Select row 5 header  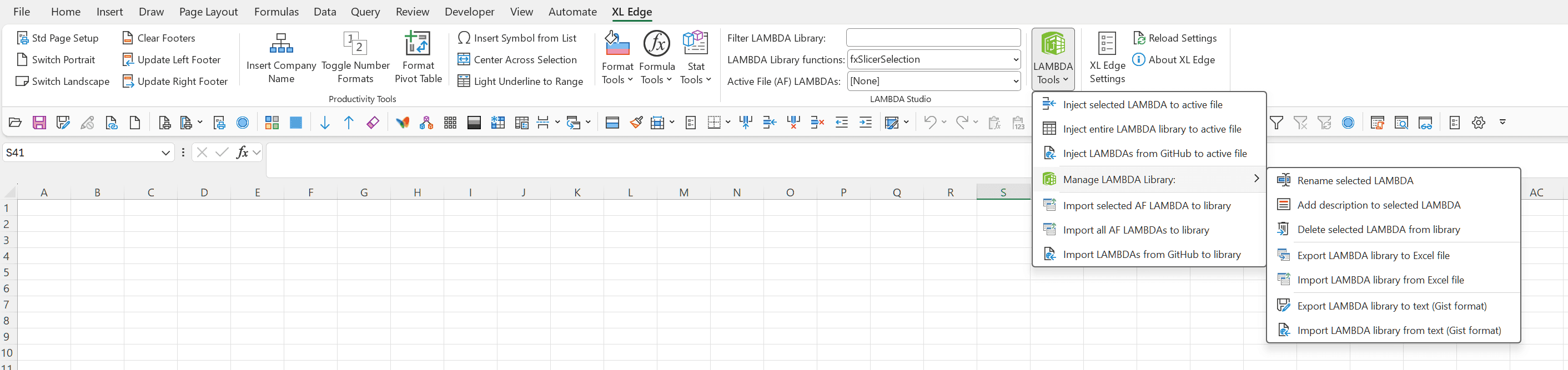[7, 272]
